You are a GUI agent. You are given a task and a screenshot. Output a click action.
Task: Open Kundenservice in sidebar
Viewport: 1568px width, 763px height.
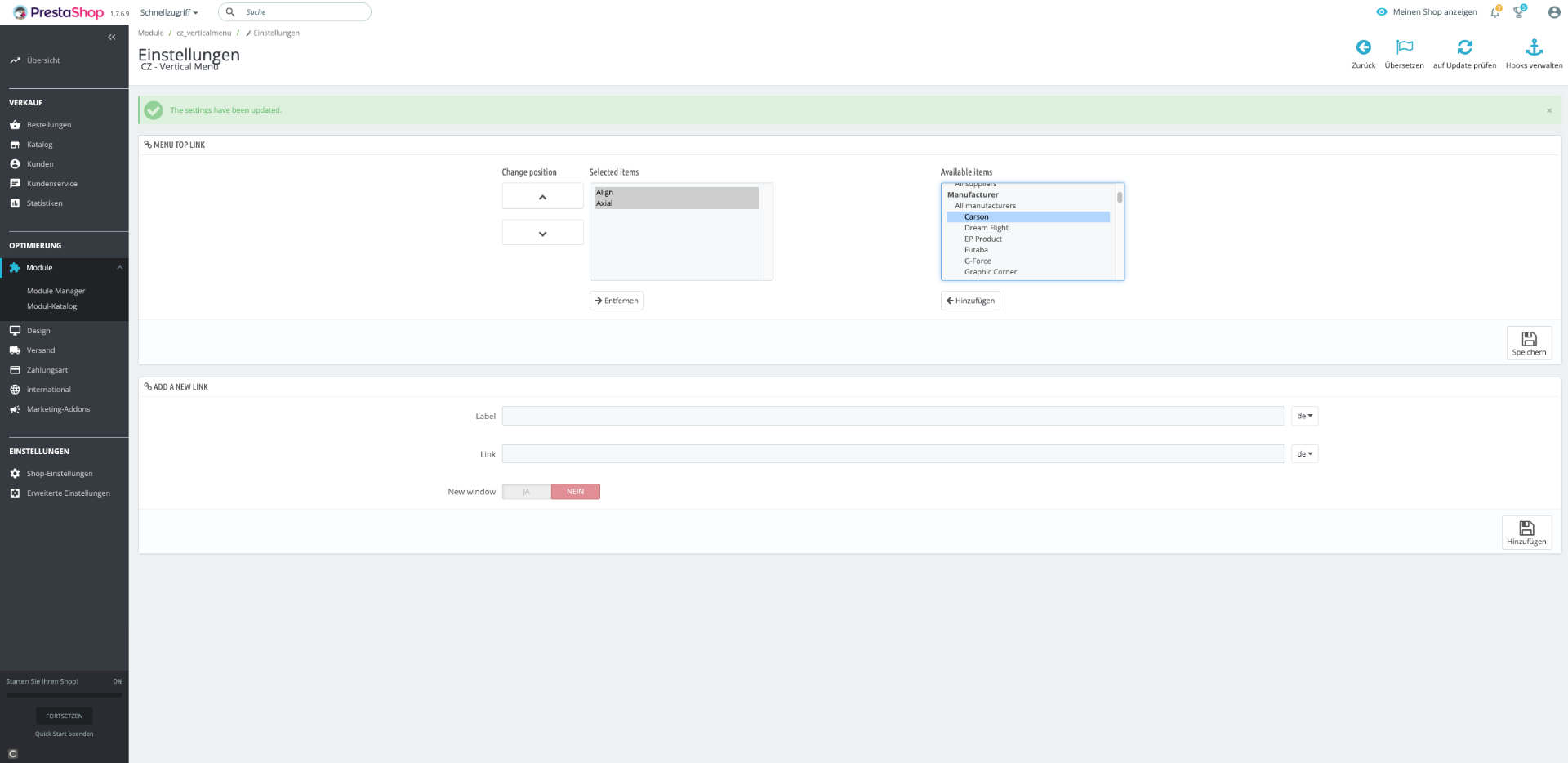tap(52, 184)
